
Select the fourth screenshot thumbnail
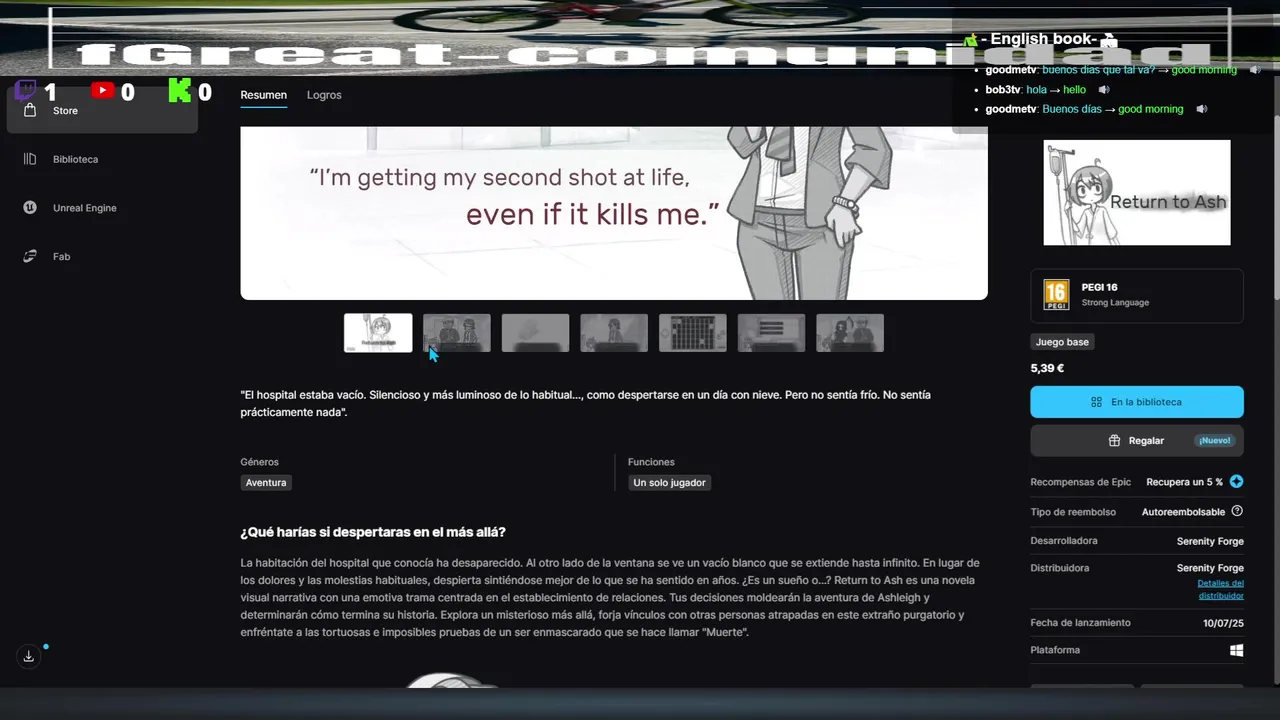pyautogui.click(x=614, y=333)
